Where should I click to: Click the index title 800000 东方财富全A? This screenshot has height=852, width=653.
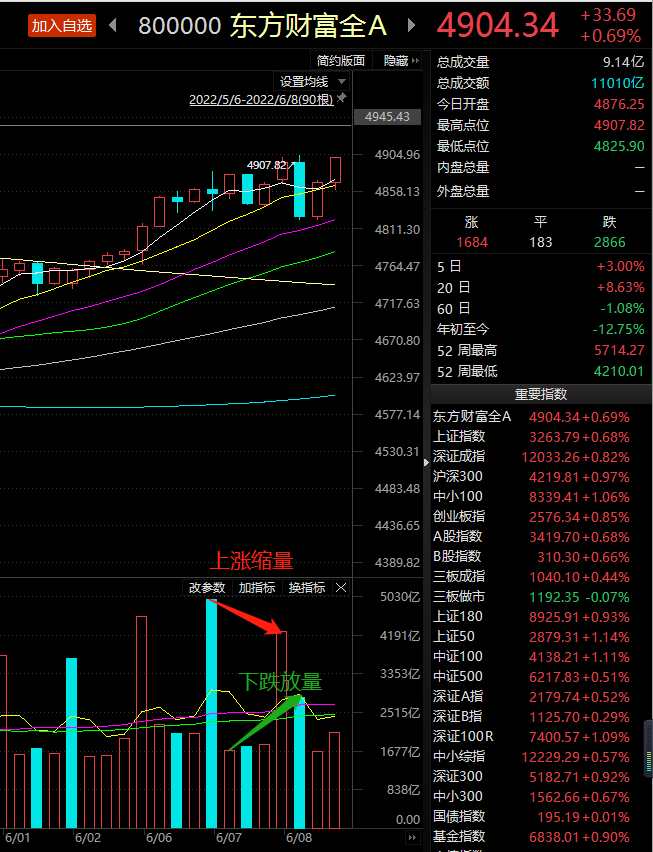click(262, 26)
